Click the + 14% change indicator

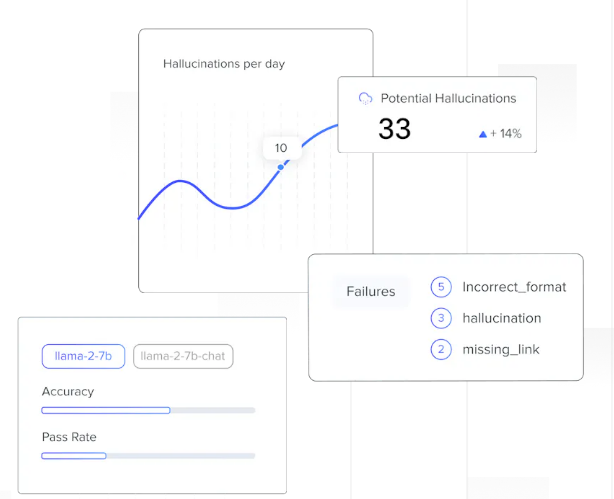click(506, 133)
